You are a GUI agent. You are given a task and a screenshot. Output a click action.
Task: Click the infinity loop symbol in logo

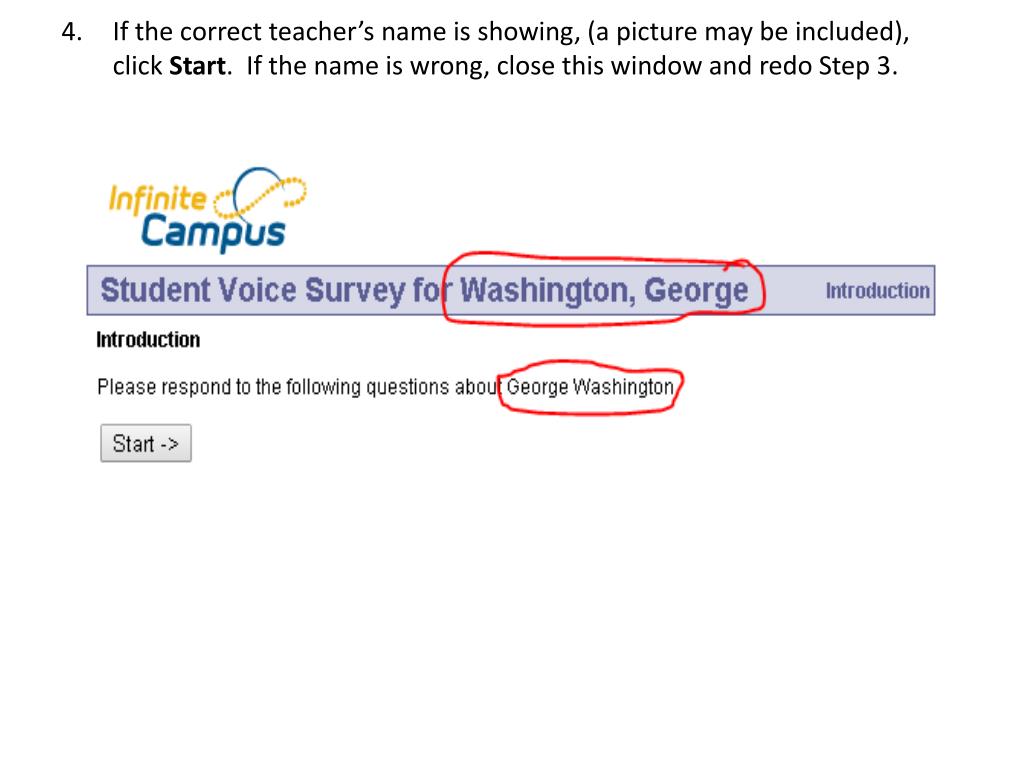tap(265, 190)
